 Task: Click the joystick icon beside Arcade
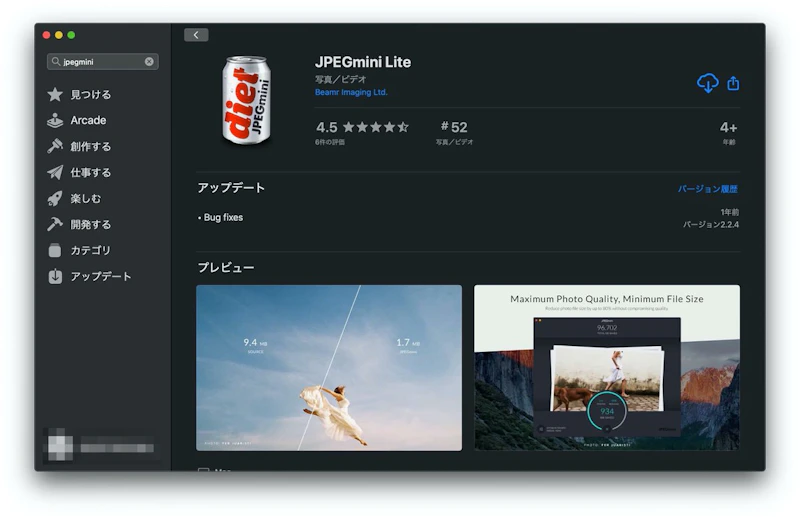(55, 120)
